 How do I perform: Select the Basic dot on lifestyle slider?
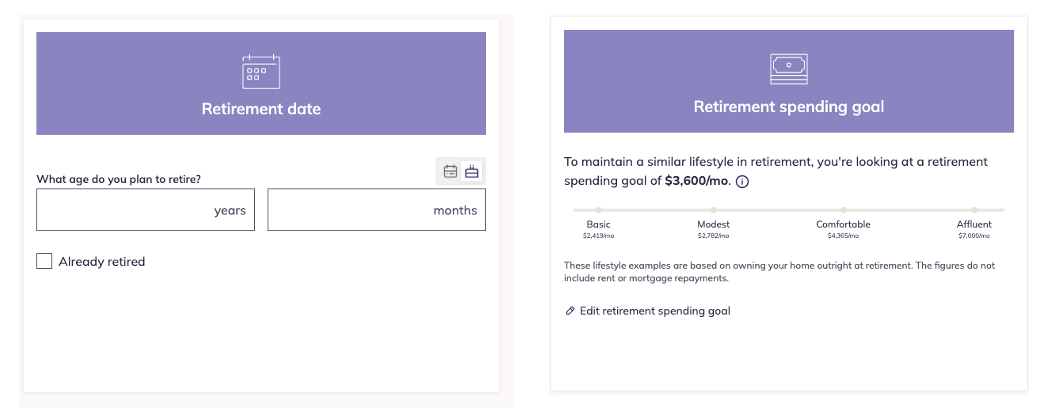point(598,210)
